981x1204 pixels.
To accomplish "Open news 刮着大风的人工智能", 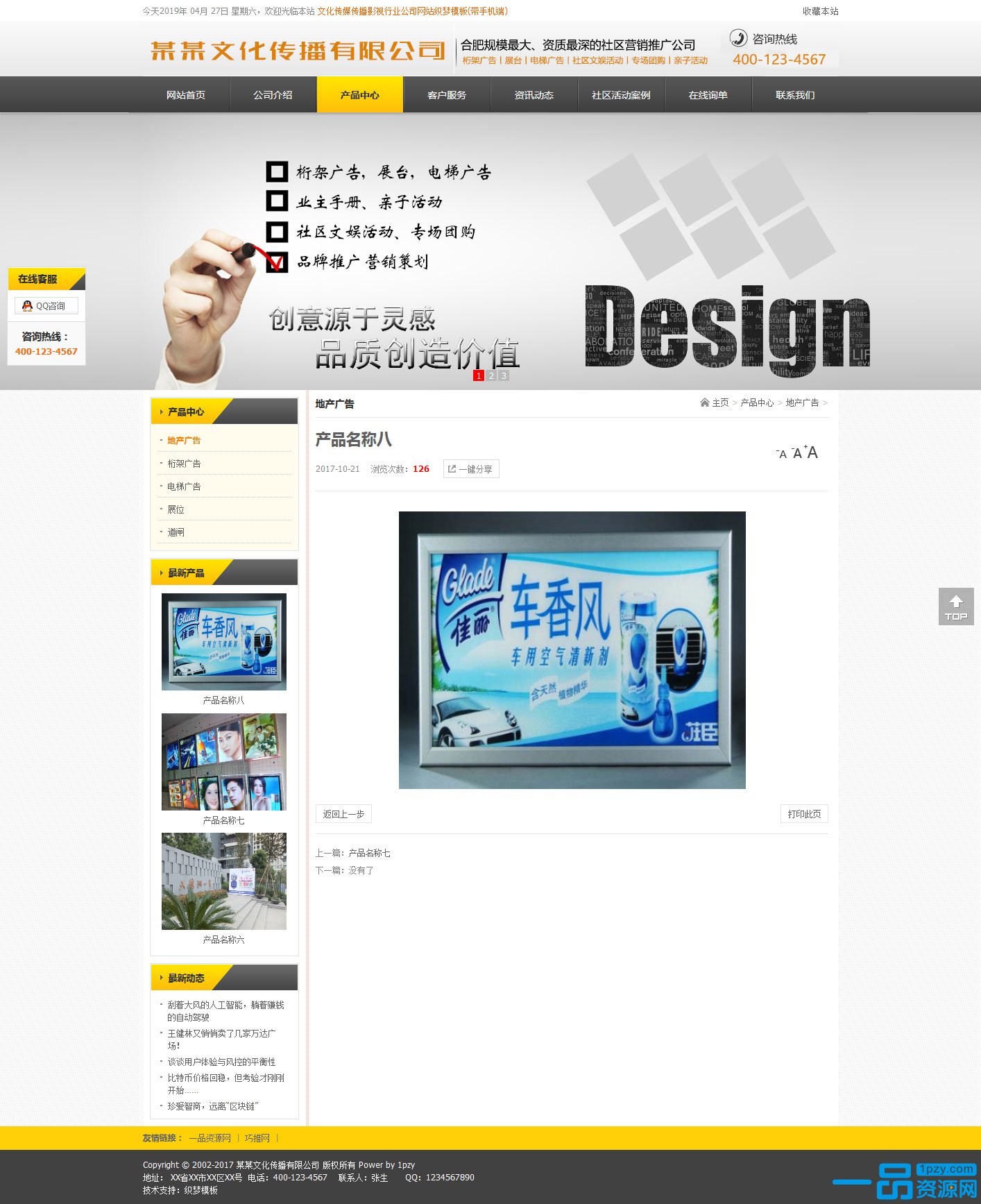I will pos(225,1011).
